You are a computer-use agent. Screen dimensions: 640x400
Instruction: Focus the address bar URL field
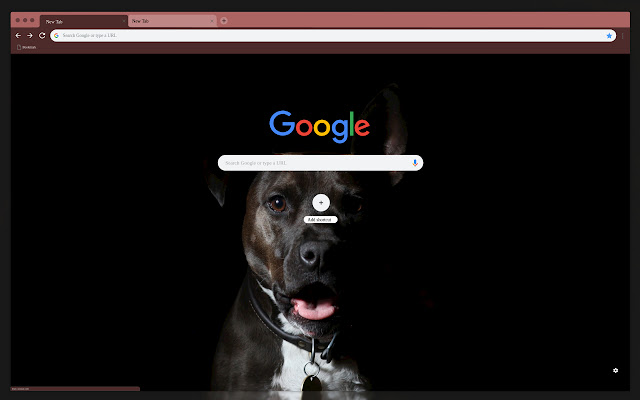[x=333, y=36]
